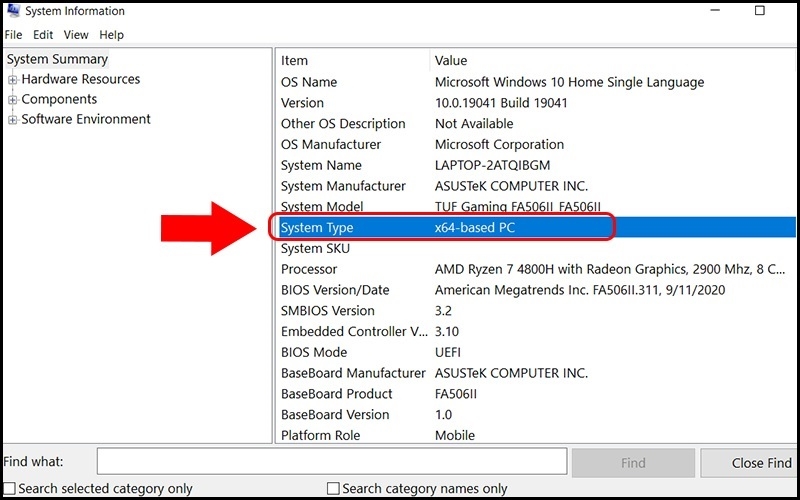Enable Search selected category only checkbox

pos(10,489)
